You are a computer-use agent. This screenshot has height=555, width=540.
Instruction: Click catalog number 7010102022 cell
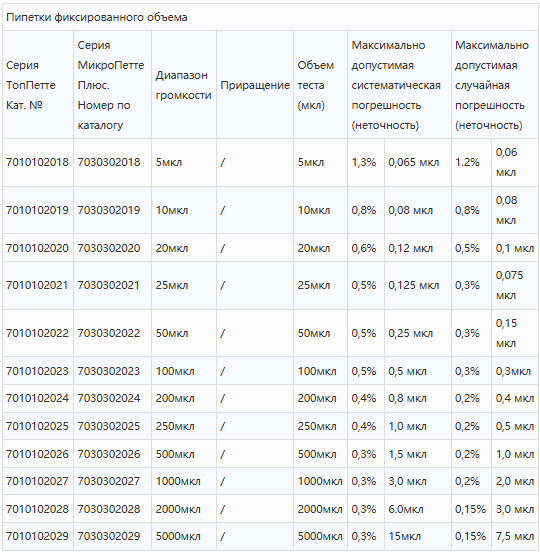point(38,333)
